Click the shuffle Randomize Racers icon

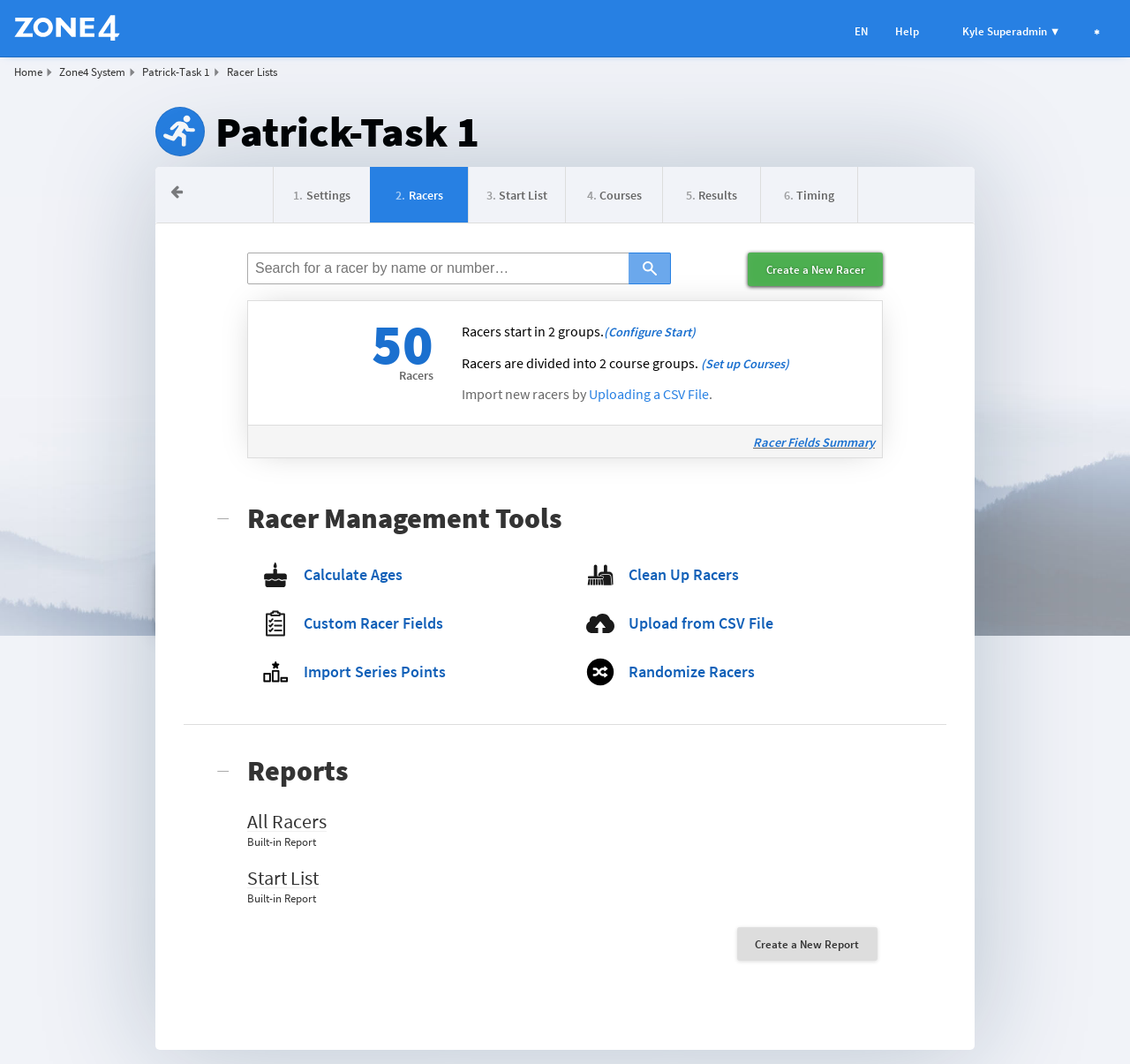coord(600,672)
